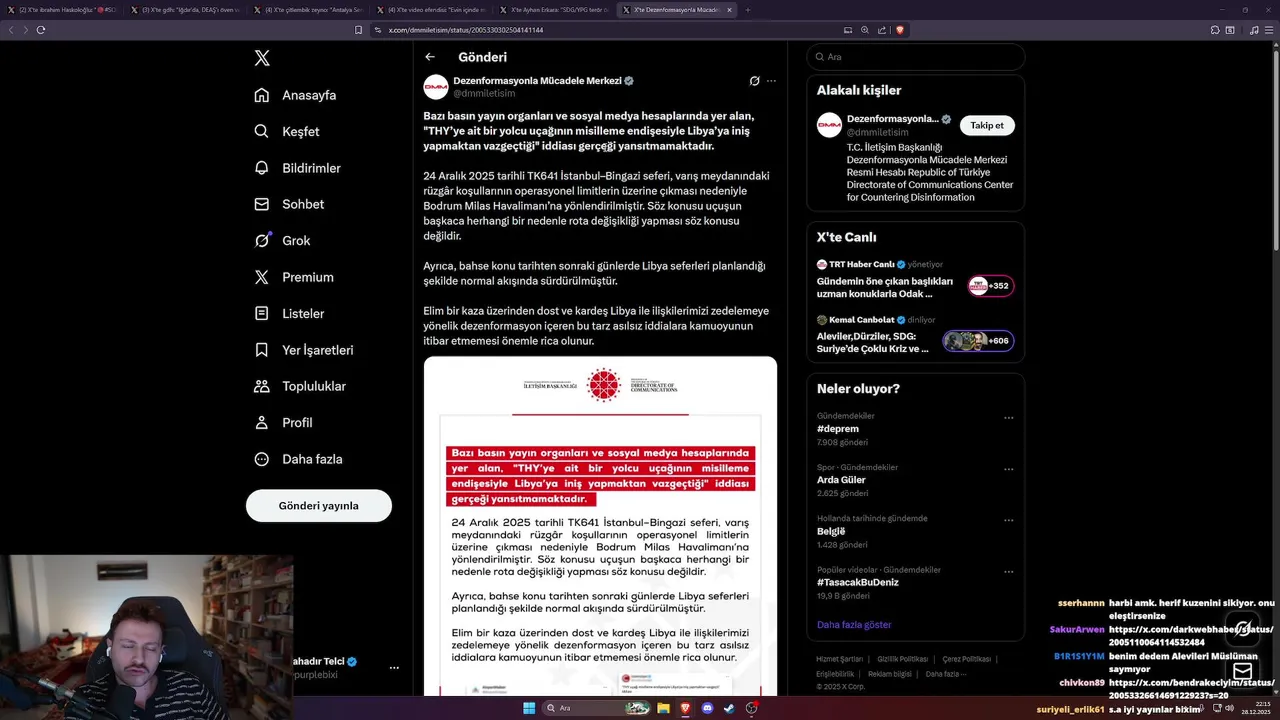Expand the Daha fazla menu
The width and height of the screenshot is (1280, 720).
tap(299, 459)
